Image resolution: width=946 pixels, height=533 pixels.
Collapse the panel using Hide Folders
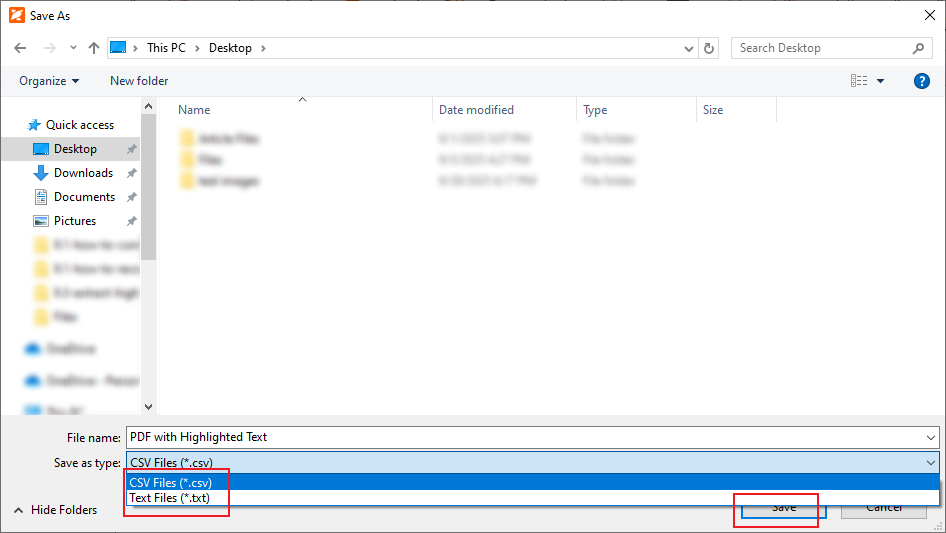[x=55, y=510]
